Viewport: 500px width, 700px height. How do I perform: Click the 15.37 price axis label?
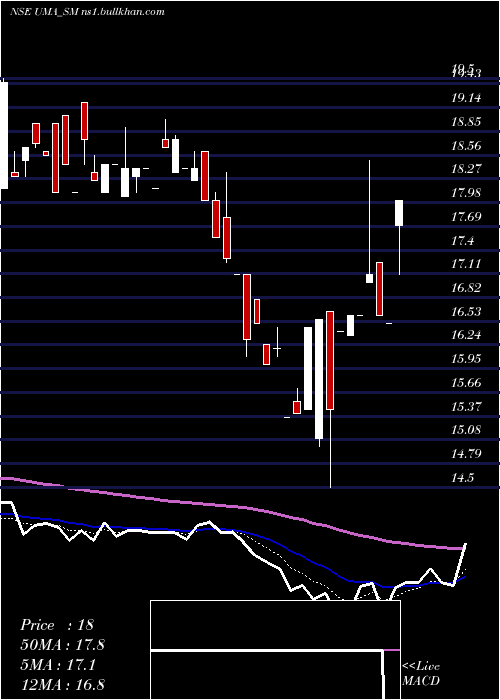tap(466, 407)
